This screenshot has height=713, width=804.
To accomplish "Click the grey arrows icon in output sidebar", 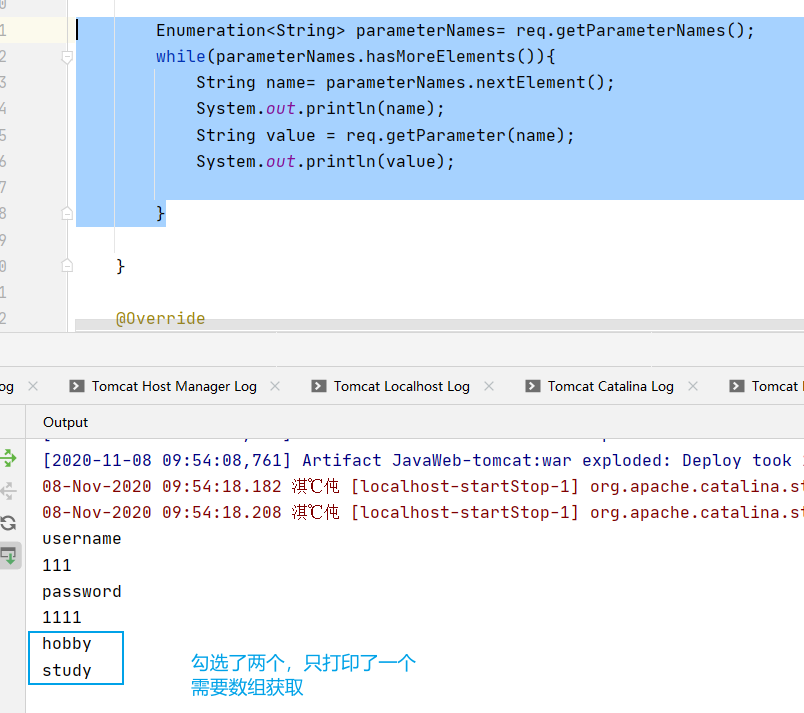I will pyautogui.click(x=9, y=491).
